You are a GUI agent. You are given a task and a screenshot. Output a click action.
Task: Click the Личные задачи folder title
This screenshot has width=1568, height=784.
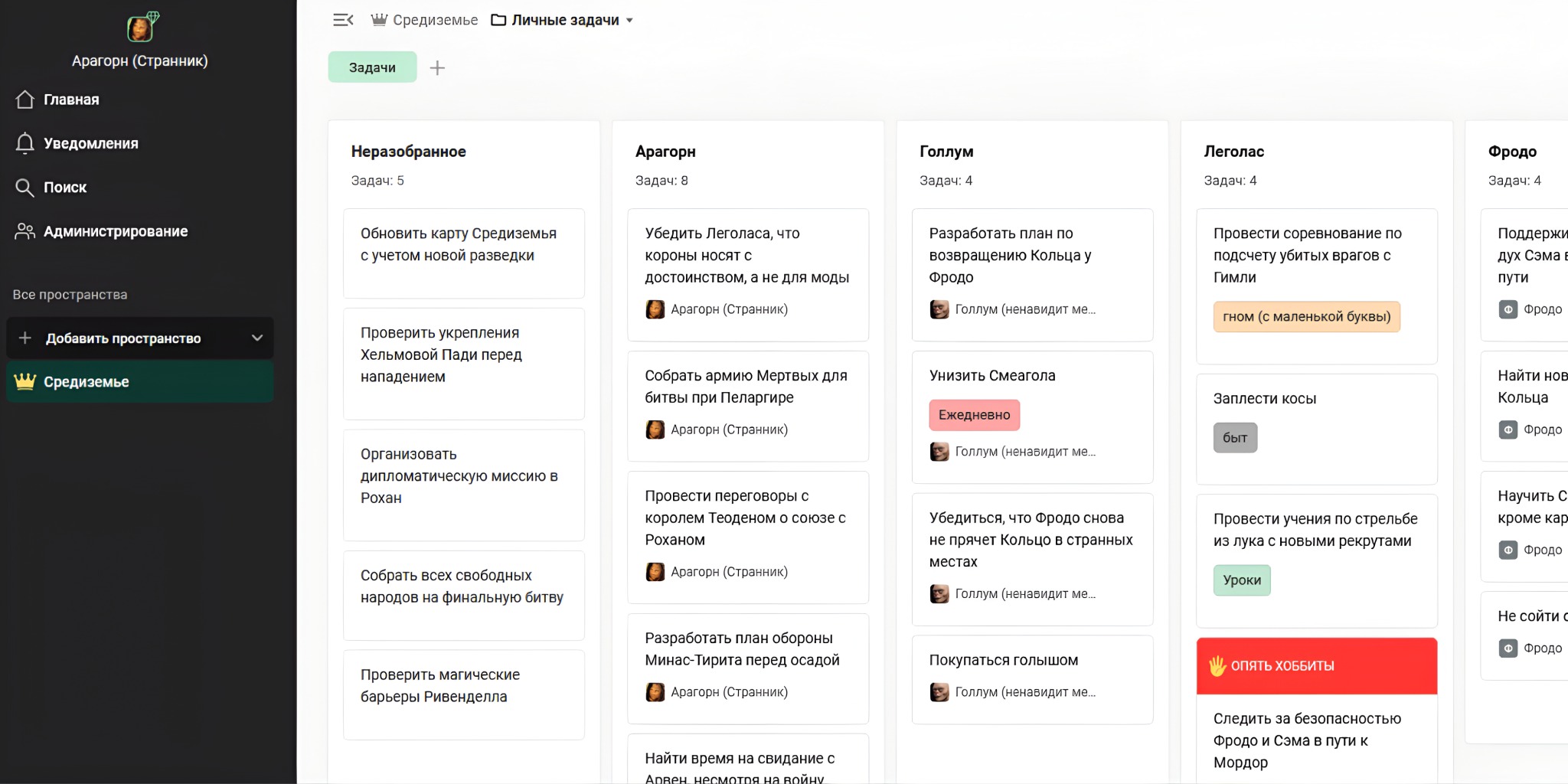(x=565, y=20)
